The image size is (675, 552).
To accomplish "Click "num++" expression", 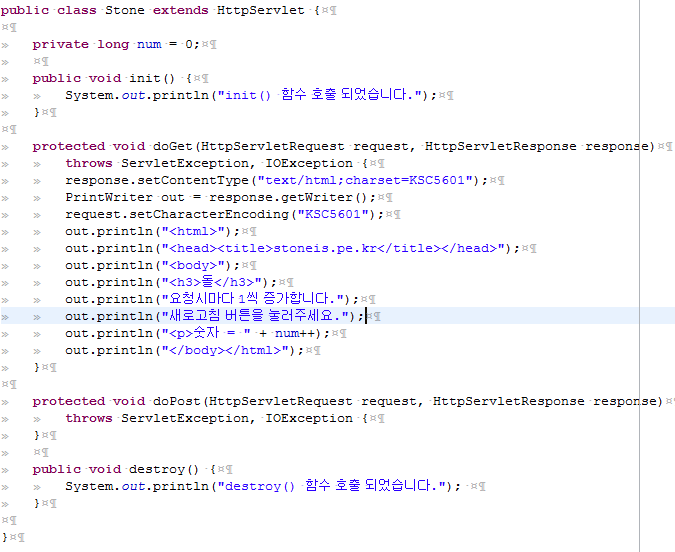I will pos(295,333).
